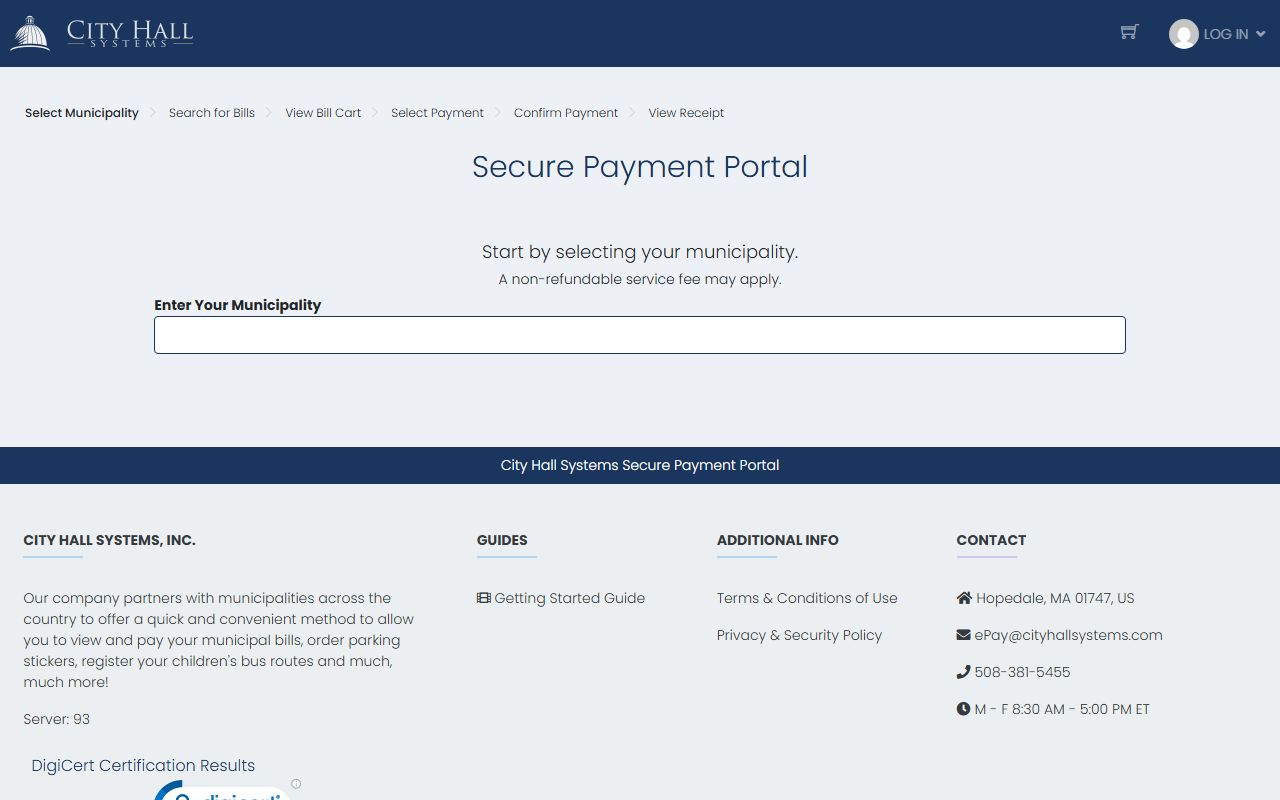Go to Search for Bills step
Screen dimensions: 1280x800
(212, 113)
